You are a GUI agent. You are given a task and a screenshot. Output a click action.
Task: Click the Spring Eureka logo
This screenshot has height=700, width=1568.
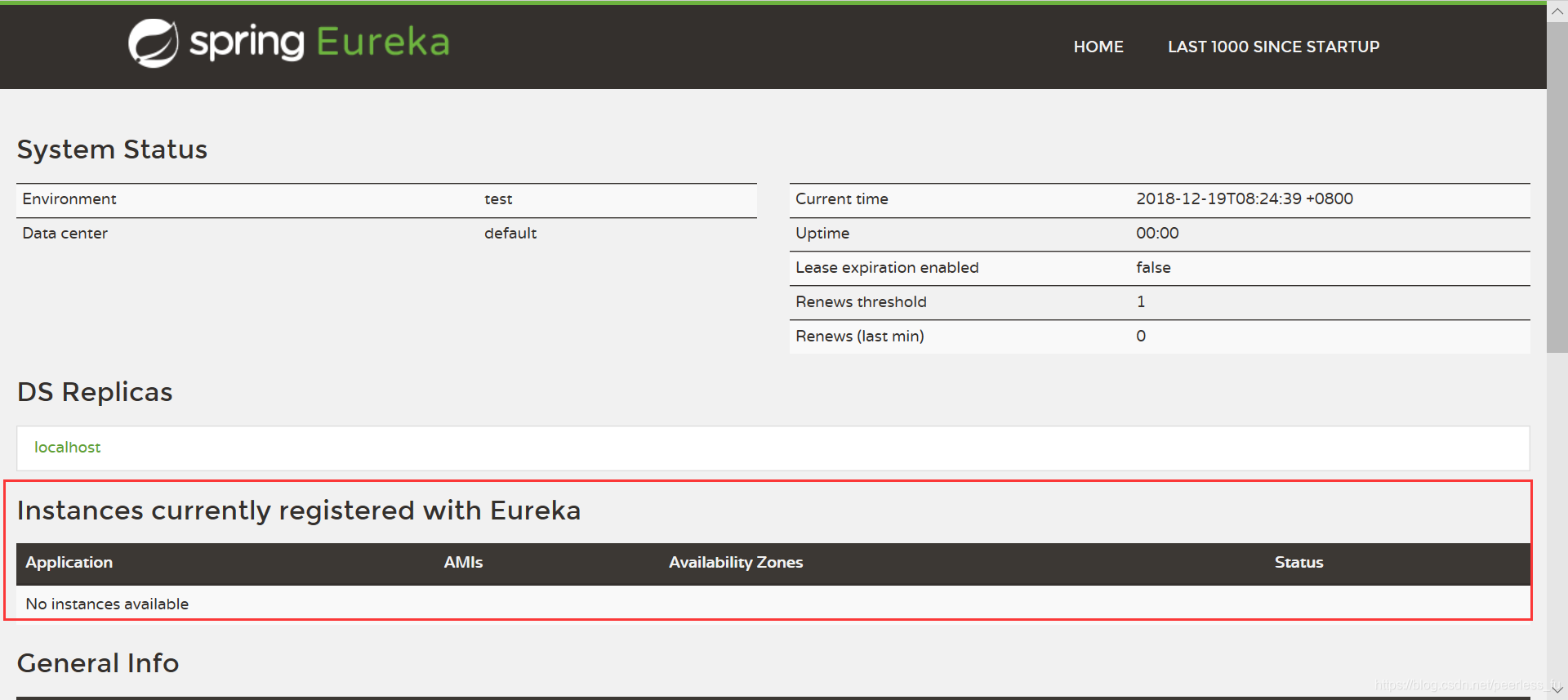289,42
